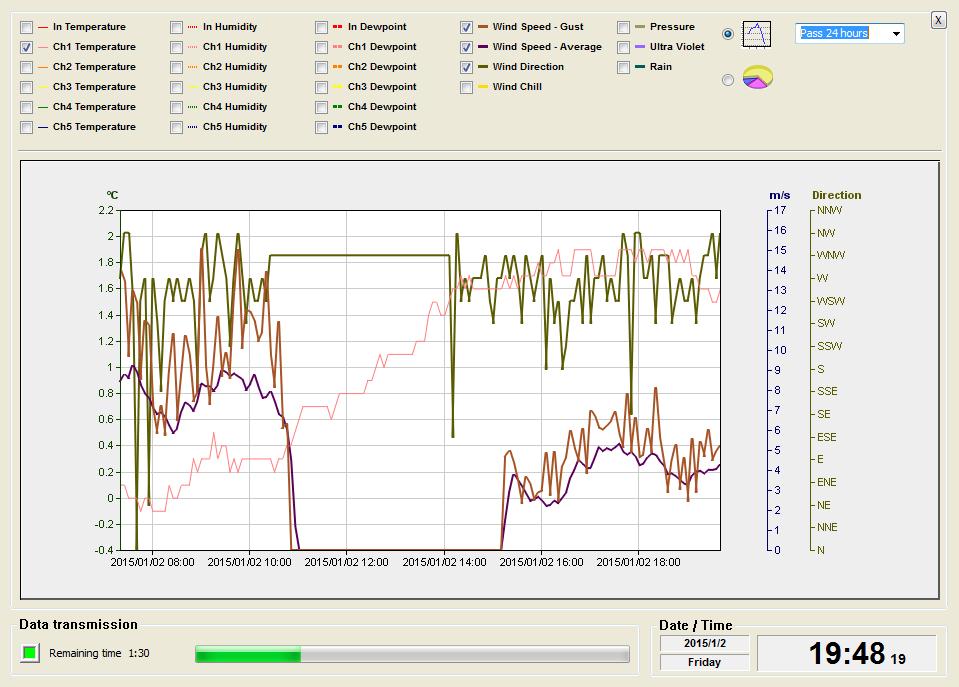Select the line graph radio button
This screenshot has width=959, height=687.
coord(728,34)
